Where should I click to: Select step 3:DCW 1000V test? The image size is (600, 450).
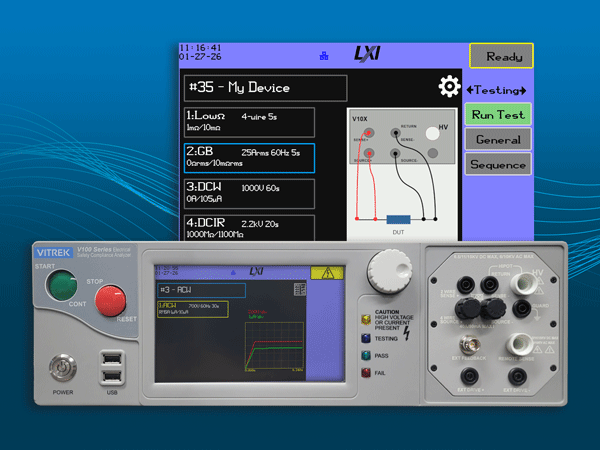click(x=249, y=193)
